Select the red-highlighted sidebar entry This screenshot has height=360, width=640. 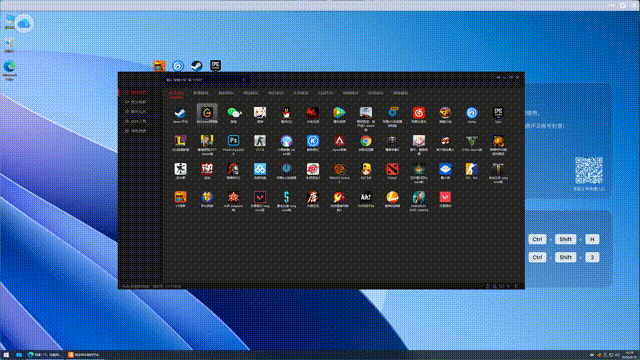[x=137, y=92]
